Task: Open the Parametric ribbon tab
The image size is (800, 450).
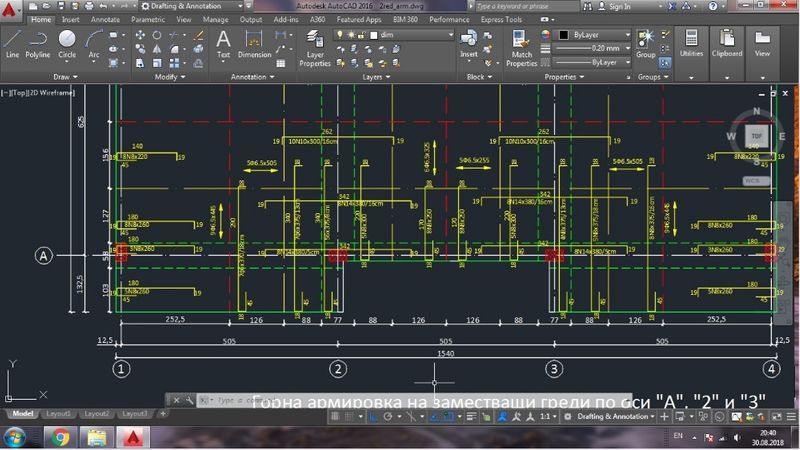Action: pyautogui.click(x=148, y=19)
